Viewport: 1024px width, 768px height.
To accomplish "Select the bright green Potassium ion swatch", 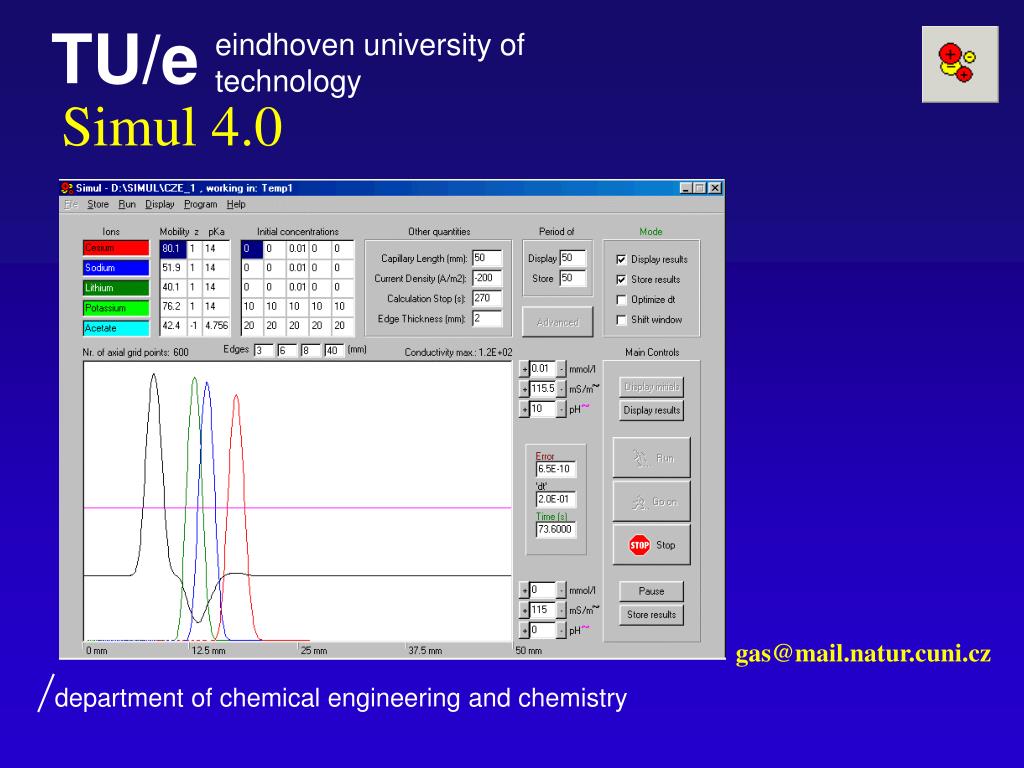I will point(116,308).
